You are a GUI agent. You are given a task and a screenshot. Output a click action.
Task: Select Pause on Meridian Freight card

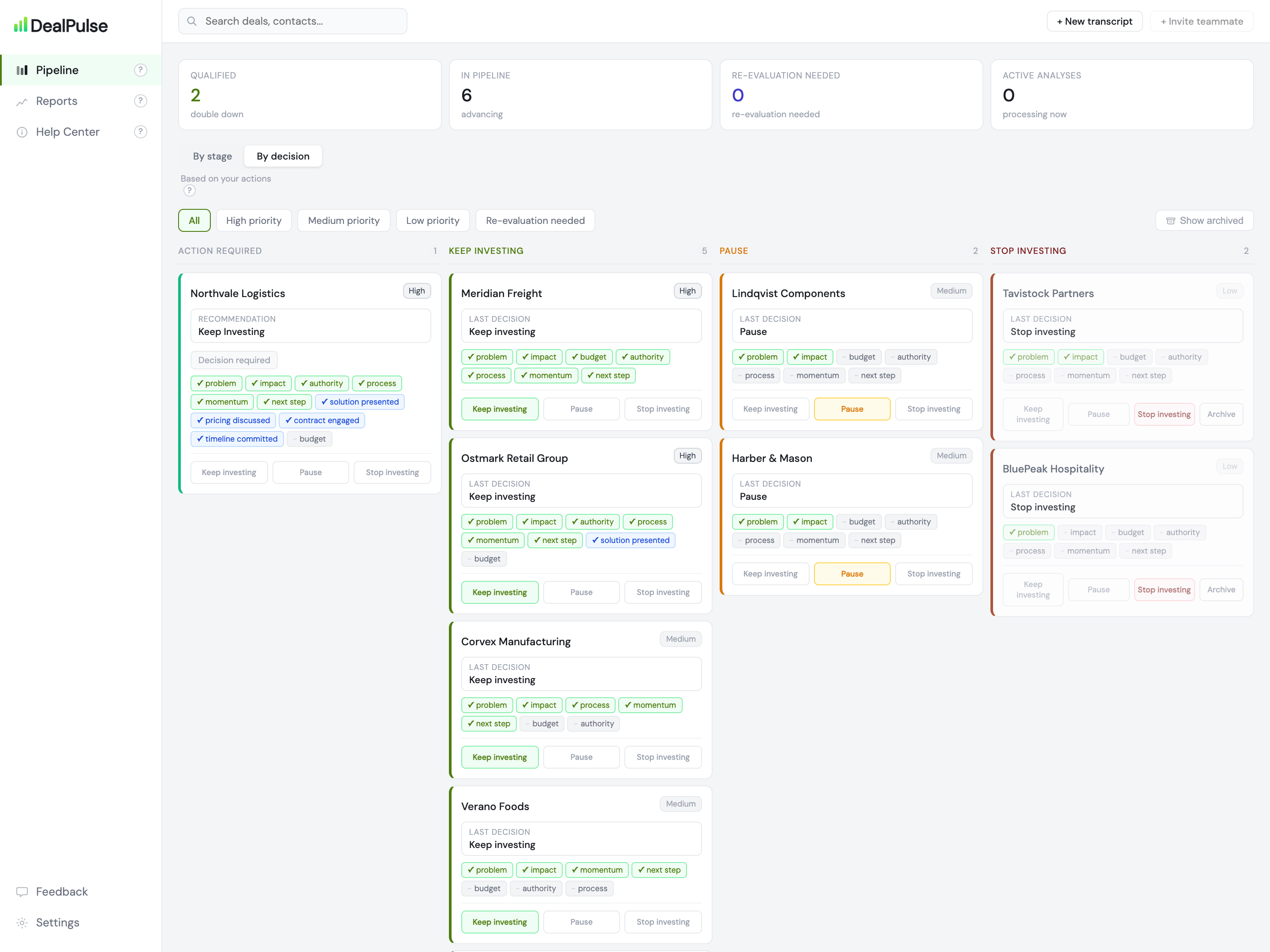(x=581, y=409)
